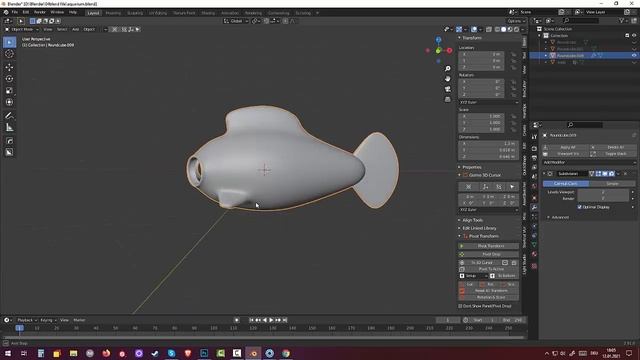
Task: Toggle the camera view icon
Action: [448, 89]
